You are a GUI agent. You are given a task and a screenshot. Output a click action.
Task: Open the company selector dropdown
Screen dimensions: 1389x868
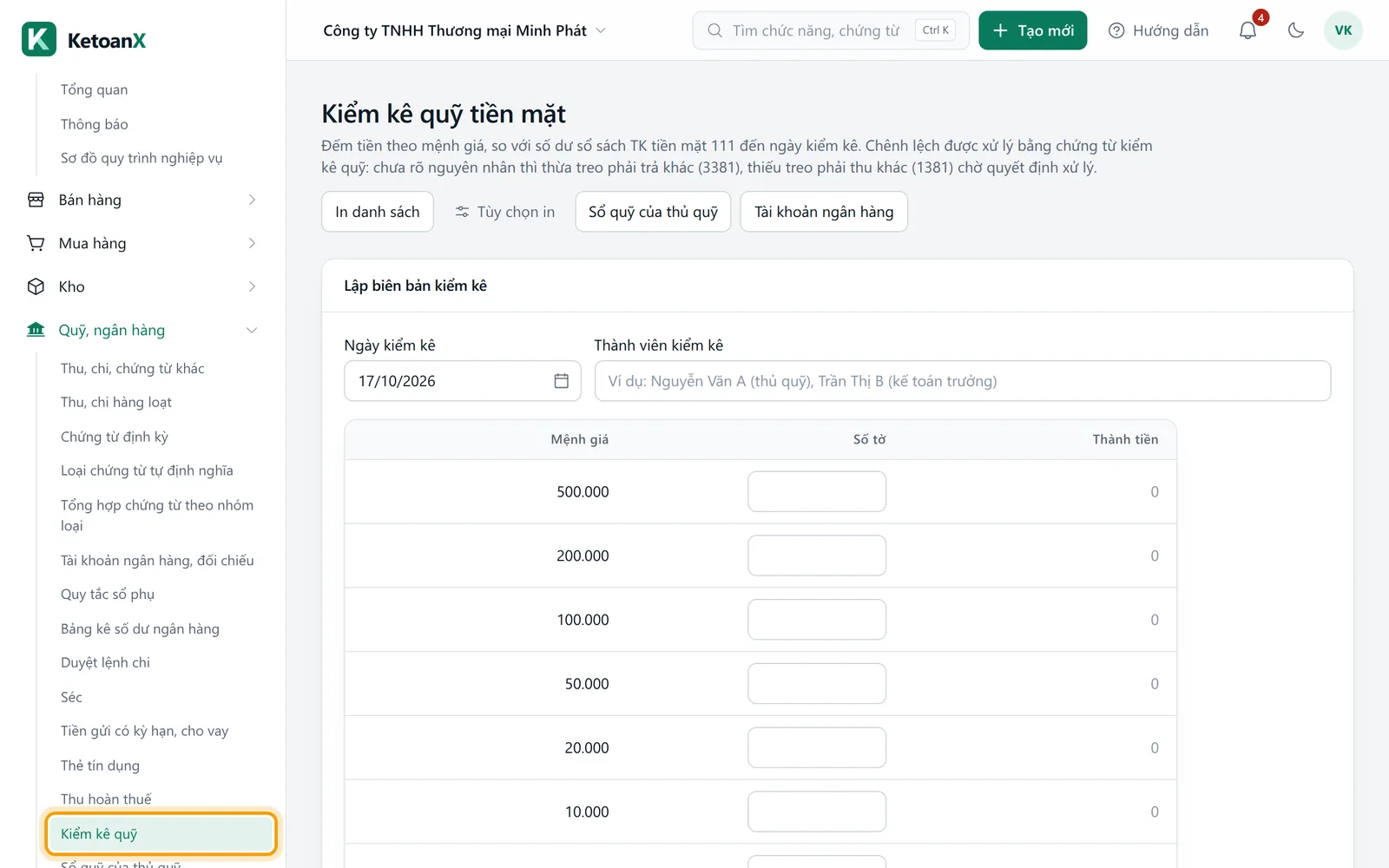click(464, 30)
